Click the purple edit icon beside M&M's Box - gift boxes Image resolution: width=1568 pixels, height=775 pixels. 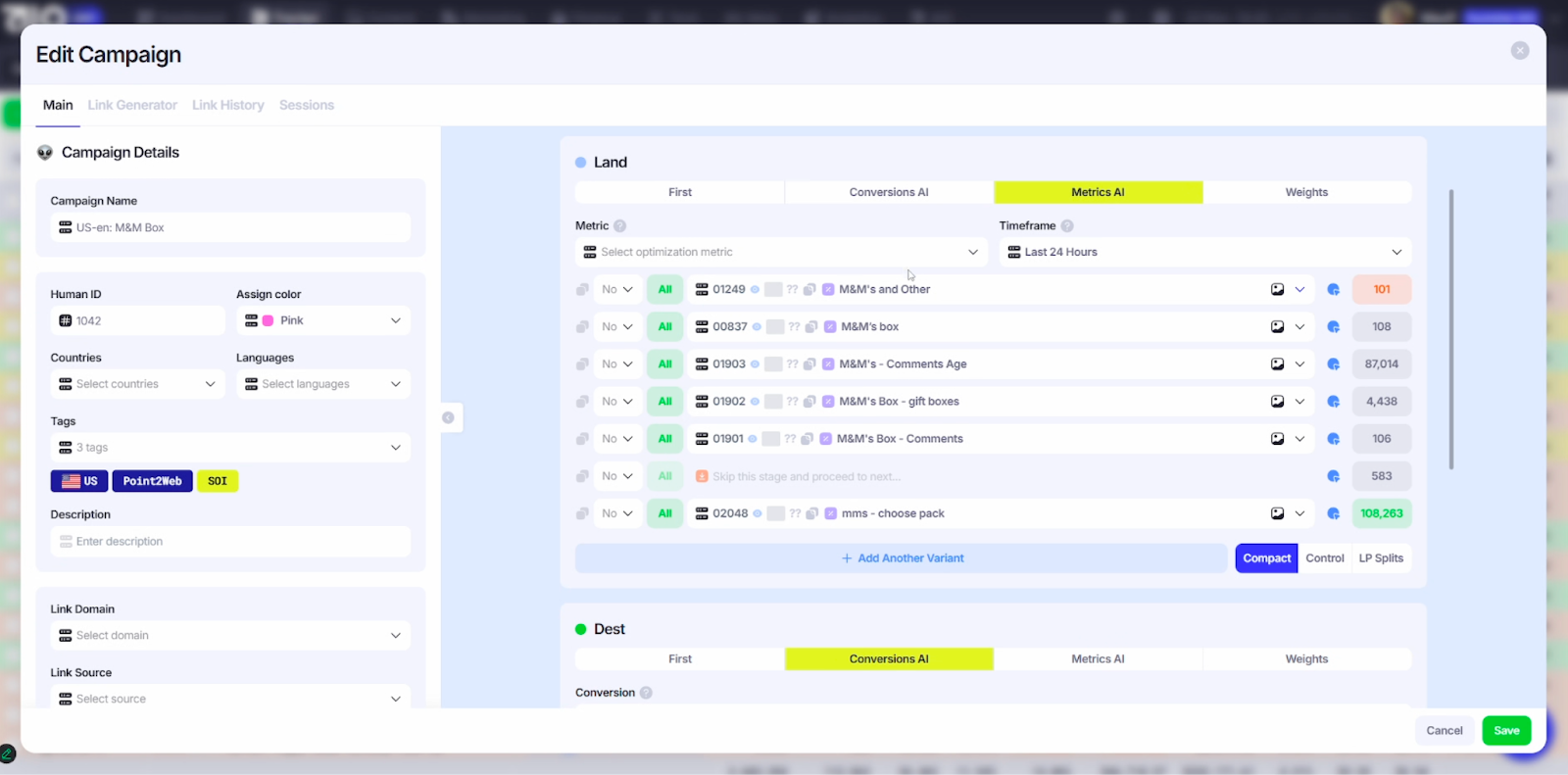[829, 402]
